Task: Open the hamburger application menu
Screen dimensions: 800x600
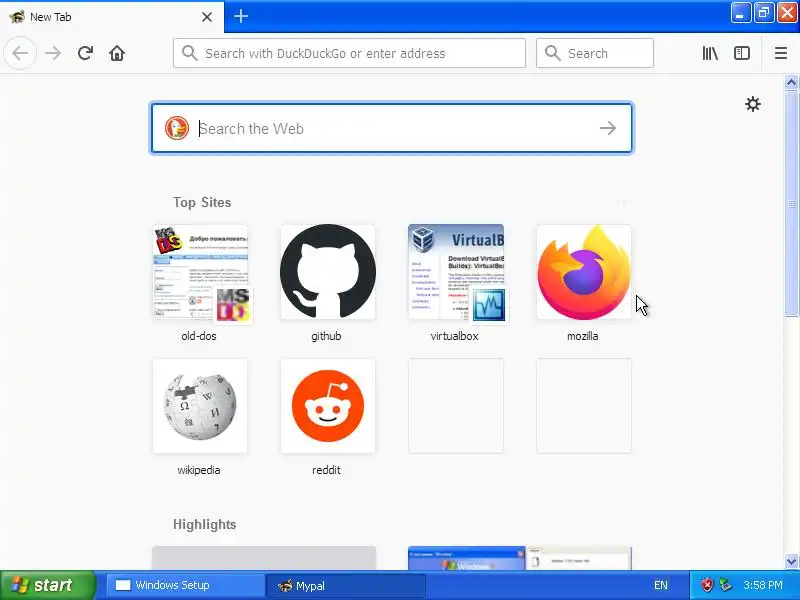Action: pos(781,53)
